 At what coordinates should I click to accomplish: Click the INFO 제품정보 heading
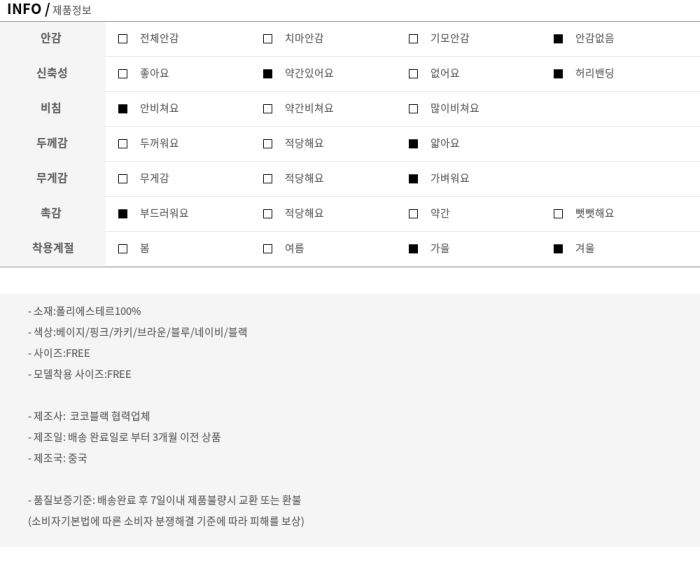49,9
